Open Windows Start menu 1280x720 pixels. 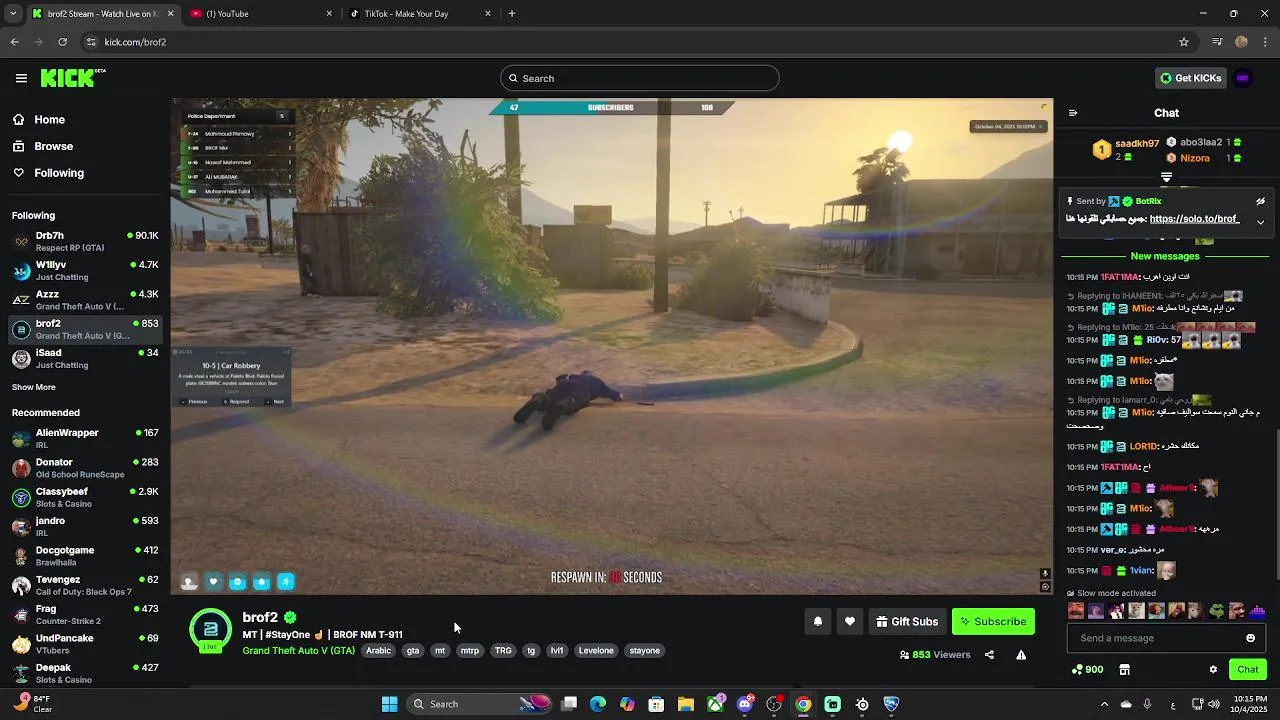(390, 704)
